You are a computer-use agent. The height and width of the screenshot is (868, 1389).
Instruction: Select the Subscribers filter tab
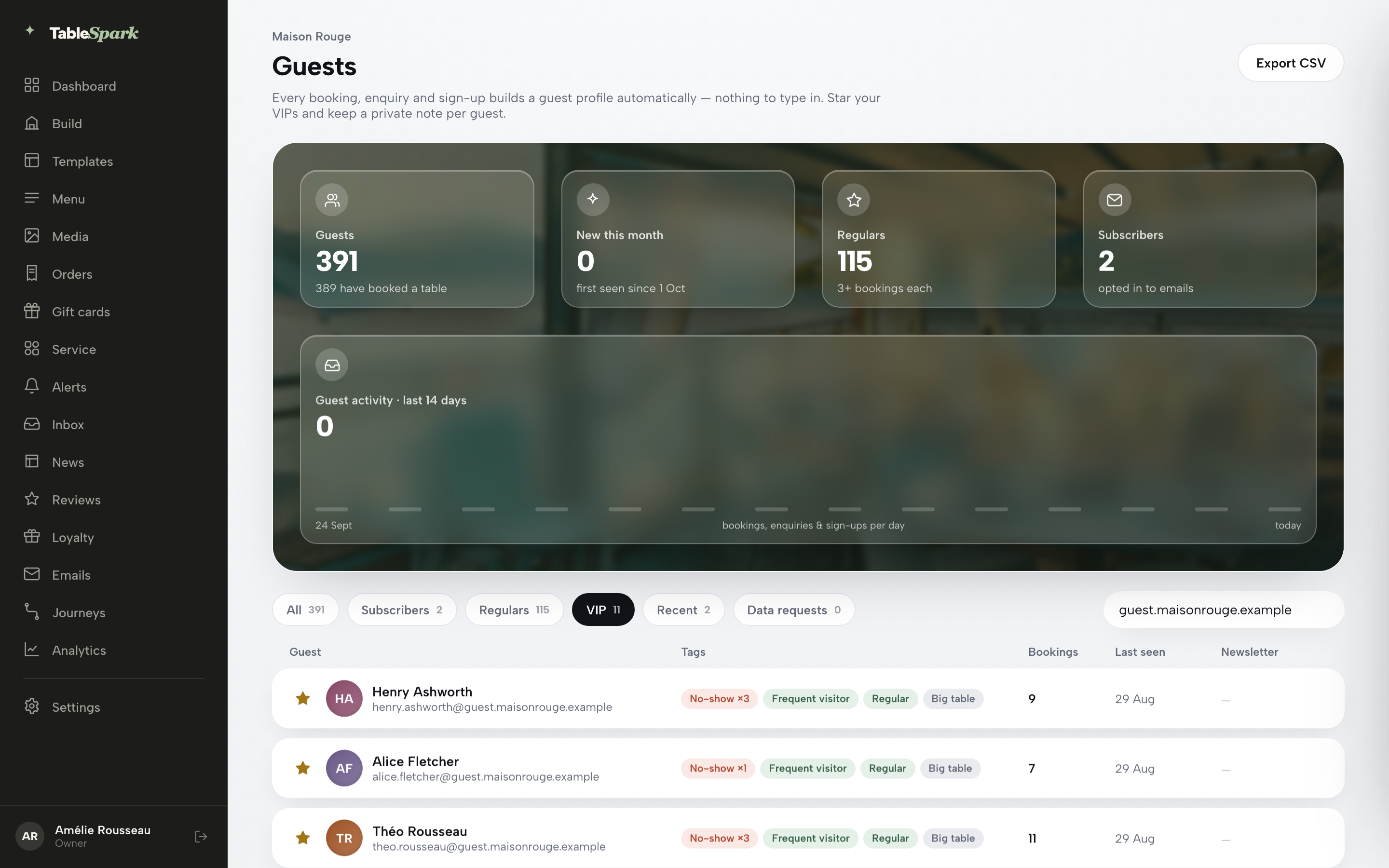402,610
